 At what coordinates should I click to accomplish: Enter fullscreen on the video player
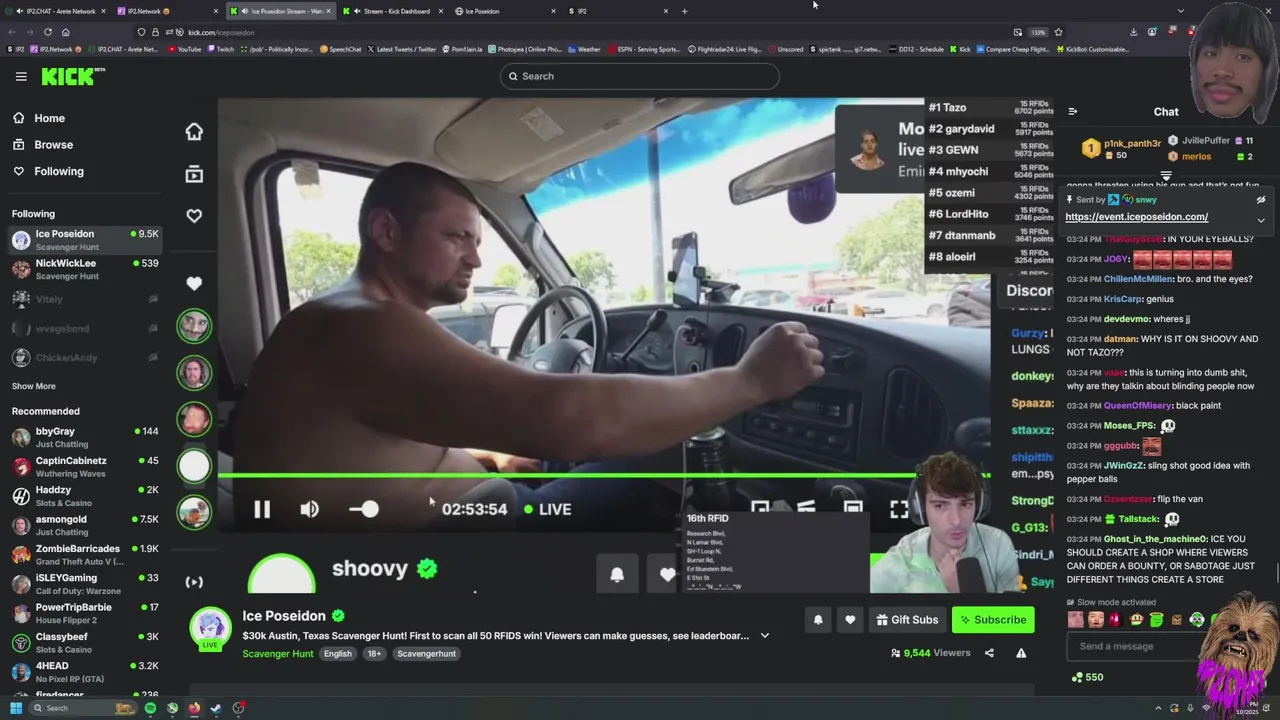pos(899,510)
